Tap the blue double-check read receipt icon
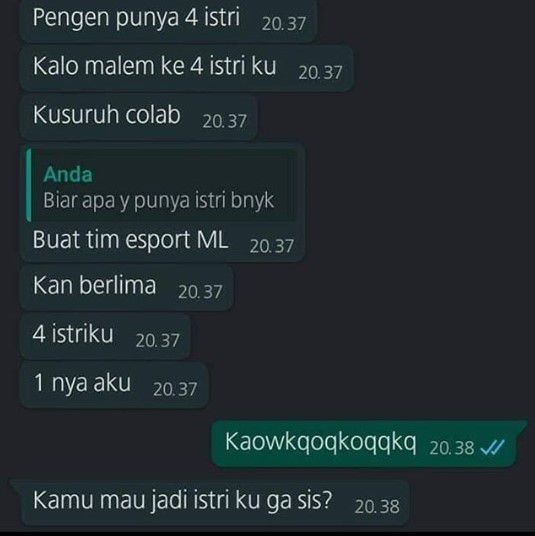Image resolution: width=535 pixels, height=536 pixels. (492, 447)
